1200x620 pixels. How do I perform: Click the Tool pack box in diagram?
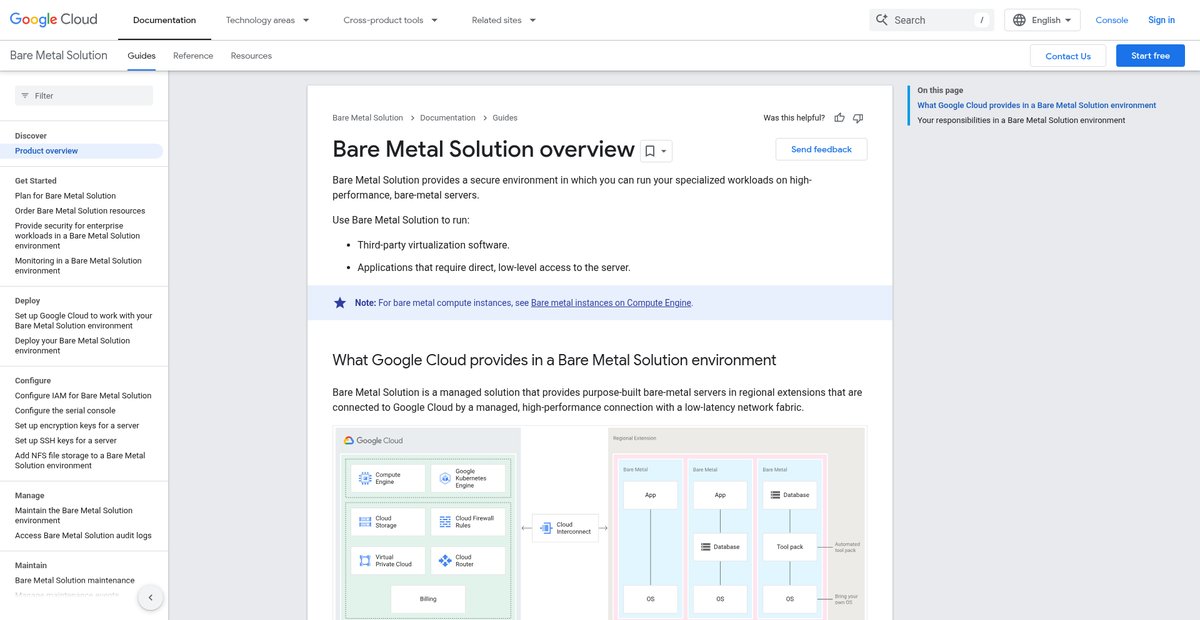(789, 547)
